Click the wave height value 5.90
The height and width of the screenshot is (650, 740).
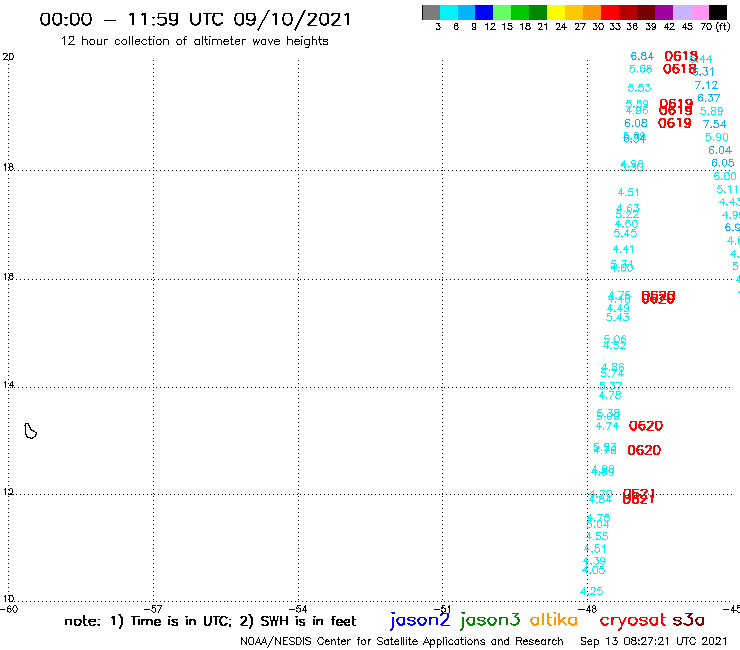pyautogui.click(x=717, y=137)
